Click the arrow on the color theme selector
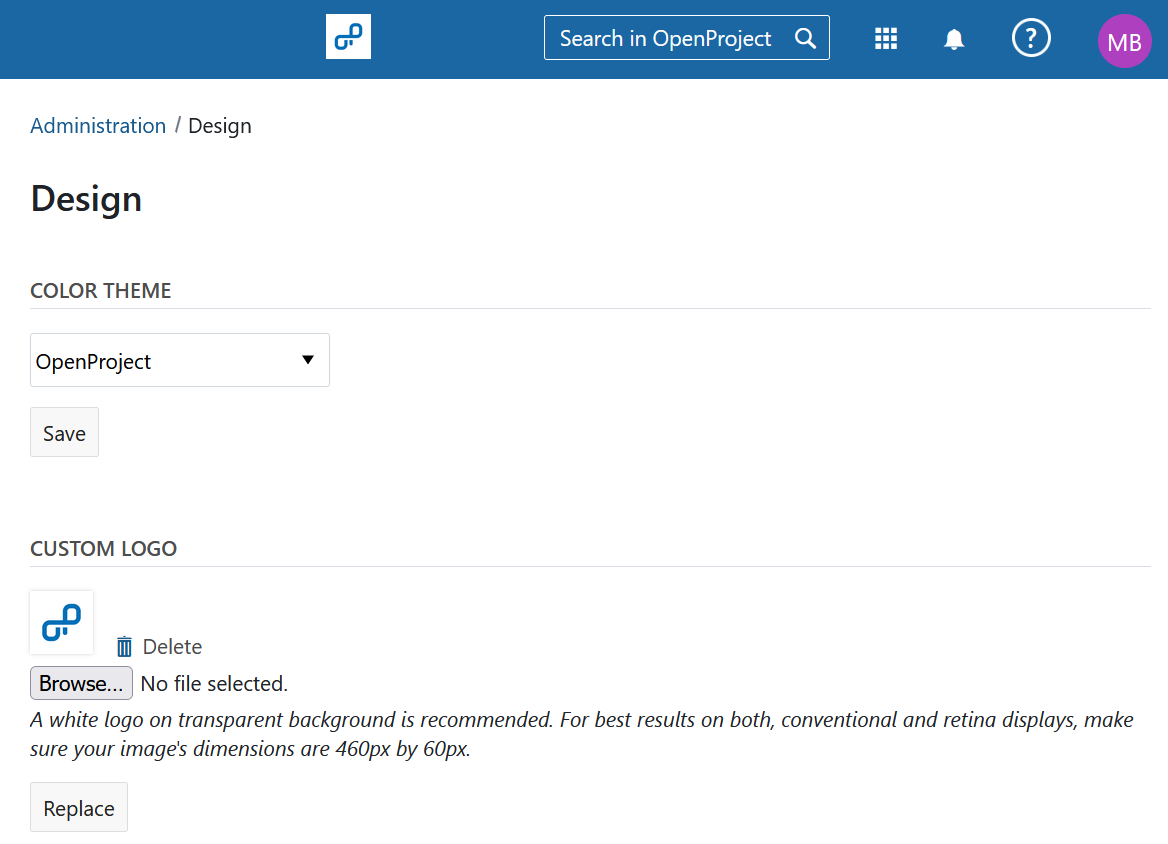1168x844 pixels. tap(308, 360)
